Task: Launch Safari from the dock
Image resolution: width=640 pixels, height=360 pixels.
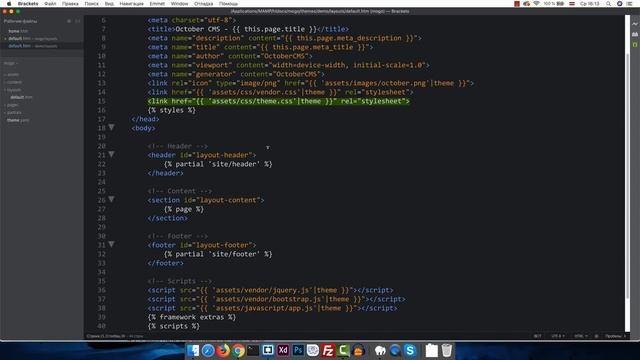Action: 208,351
